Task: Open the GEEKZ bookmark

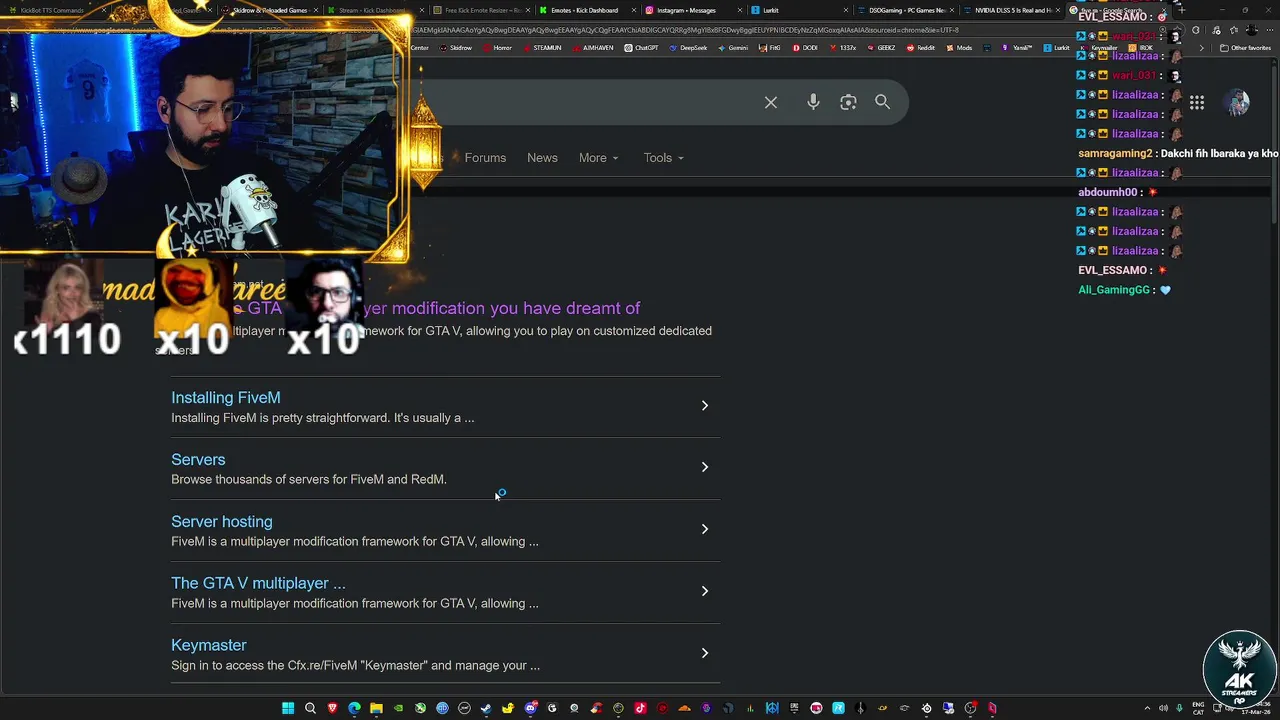Action: point(881,48)
